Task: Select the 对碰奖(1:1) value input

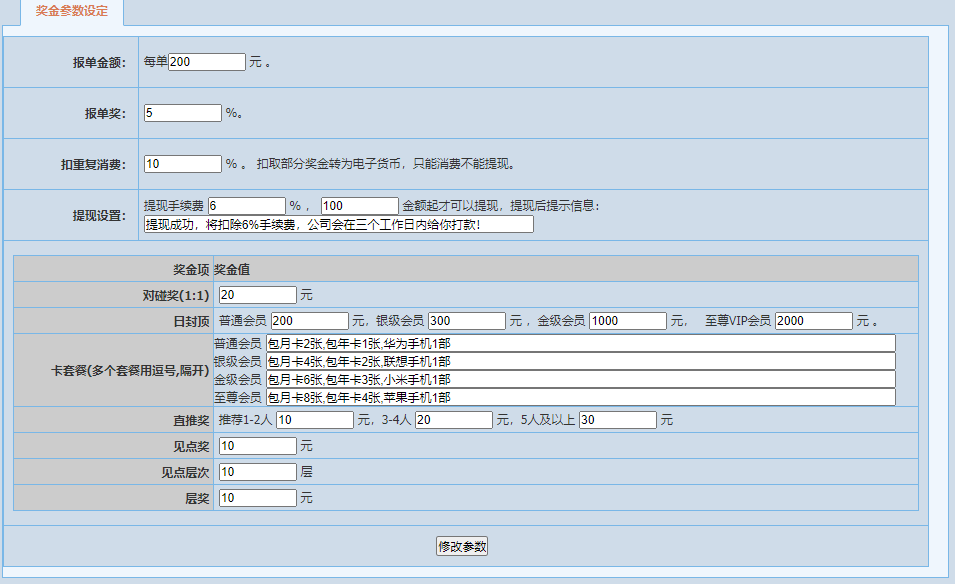Action: pos(258,295)
